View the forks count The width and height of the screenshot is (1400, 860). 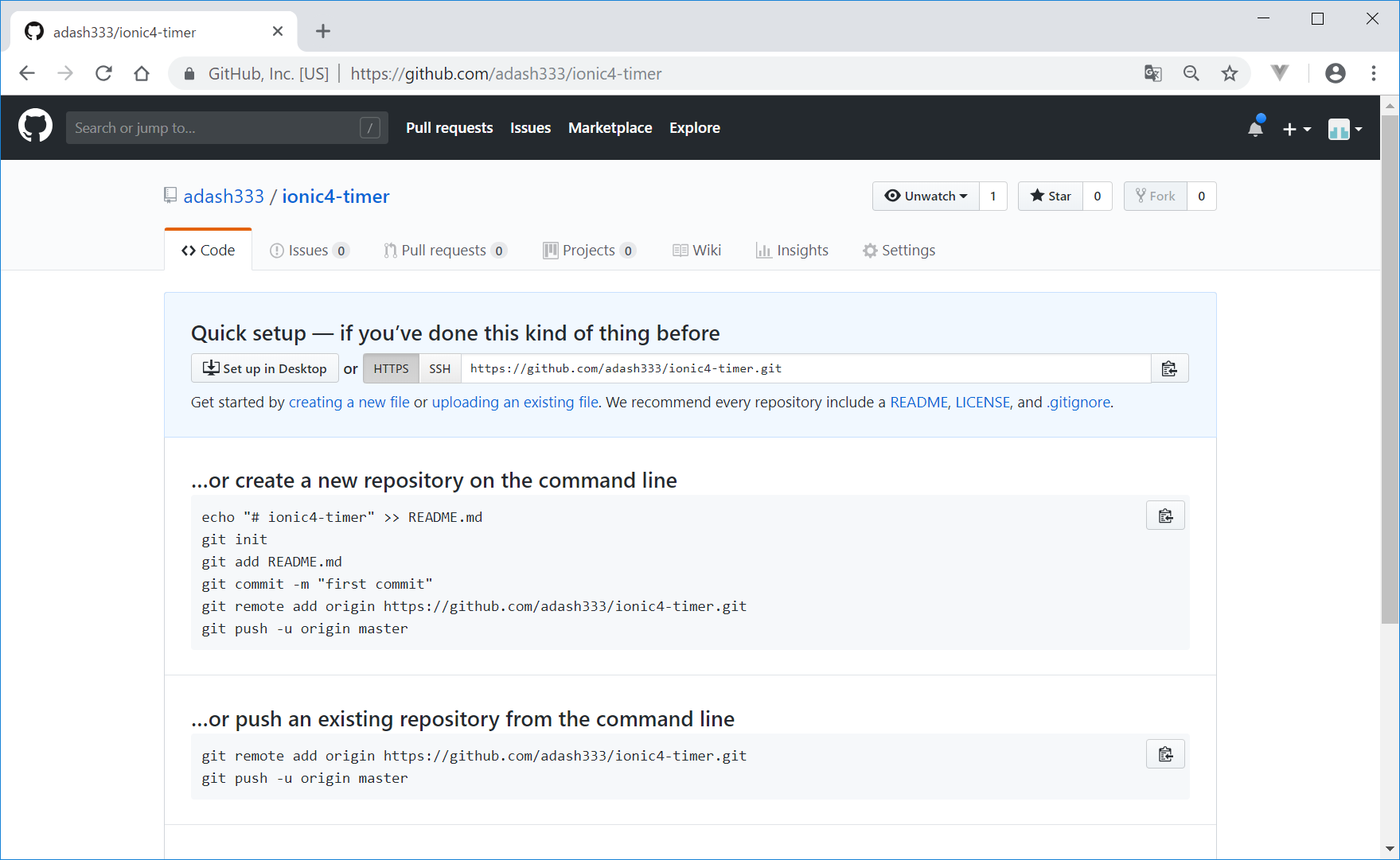point(1202,196)
